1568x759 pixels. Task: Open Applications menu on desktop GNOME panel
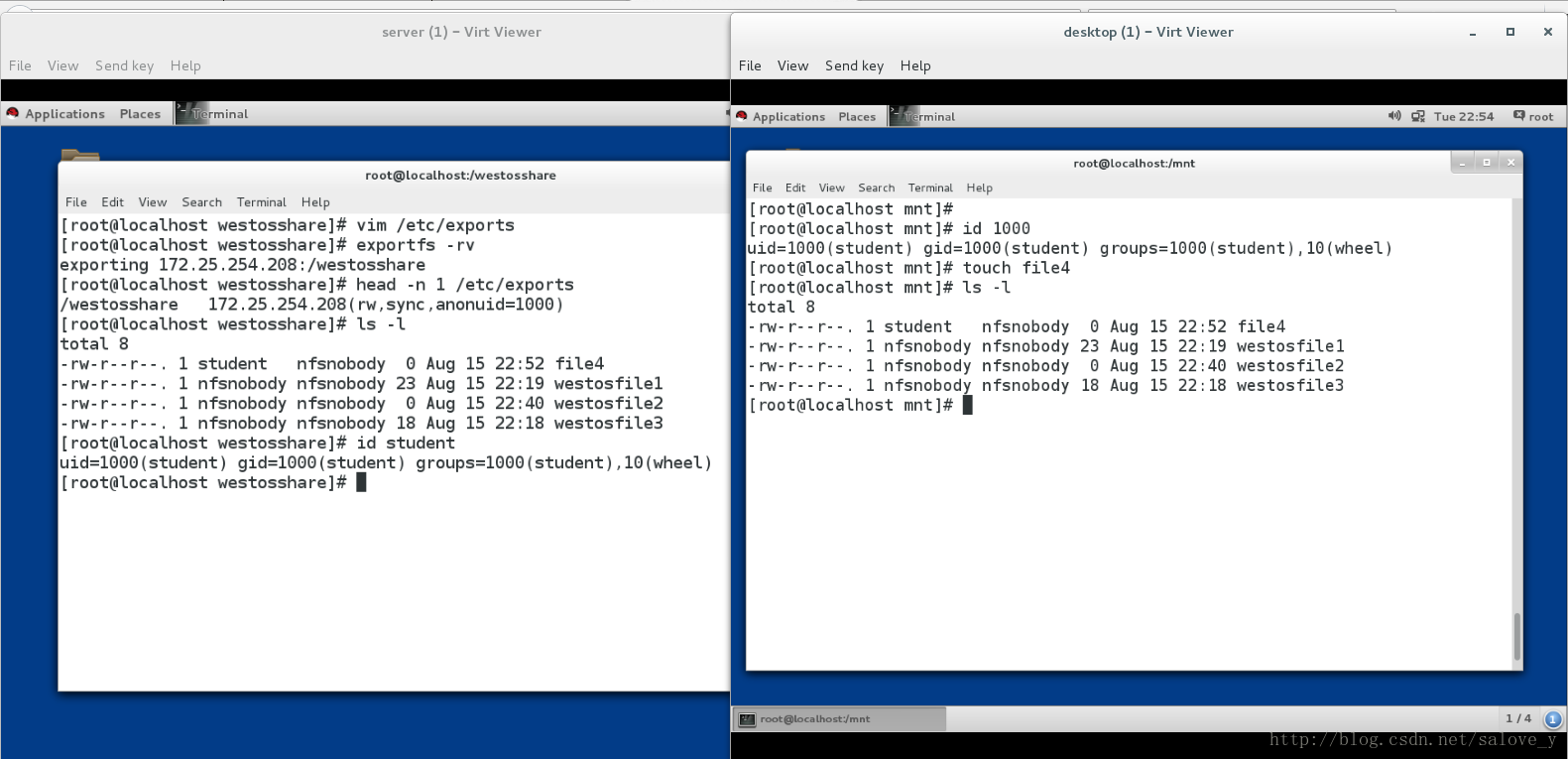coord(788,117)
